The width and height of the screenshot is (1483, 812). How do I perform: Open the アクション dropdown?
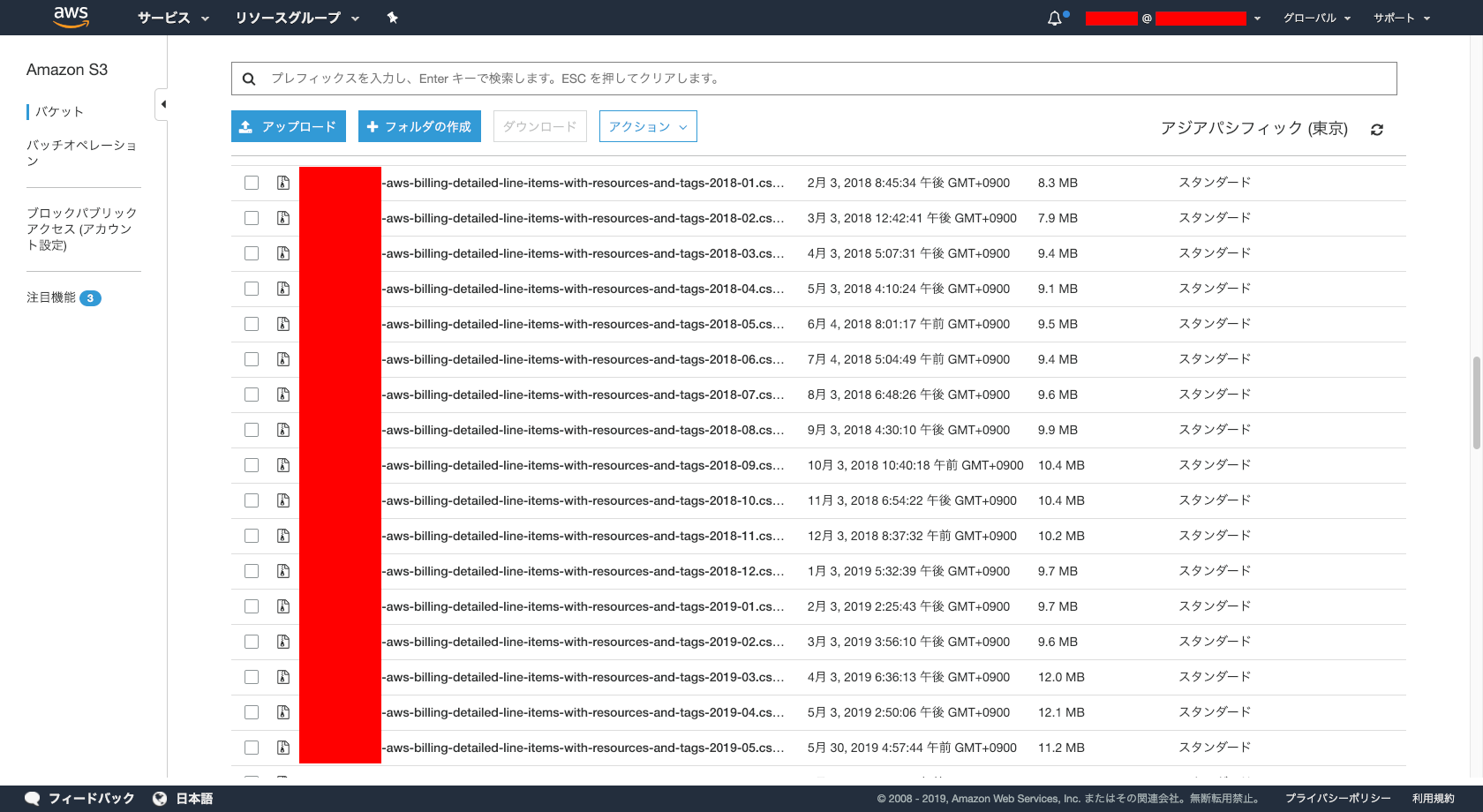tap(647, 126)
